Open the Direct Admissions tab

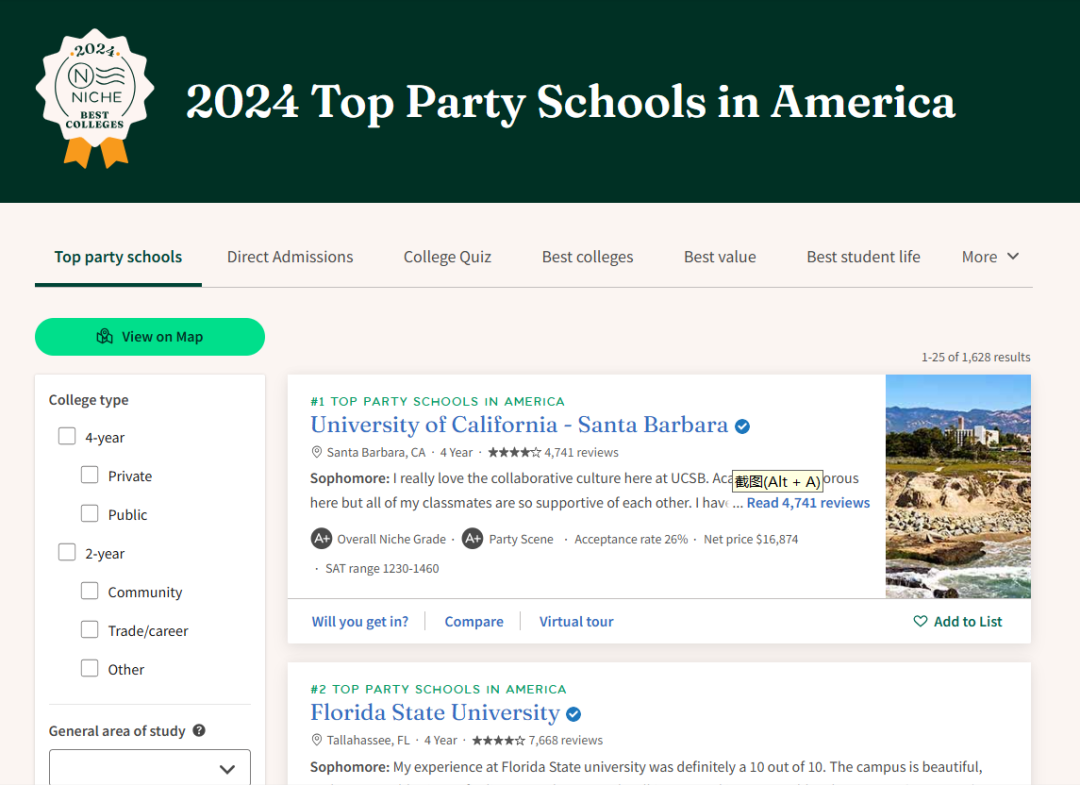[290, 257]
